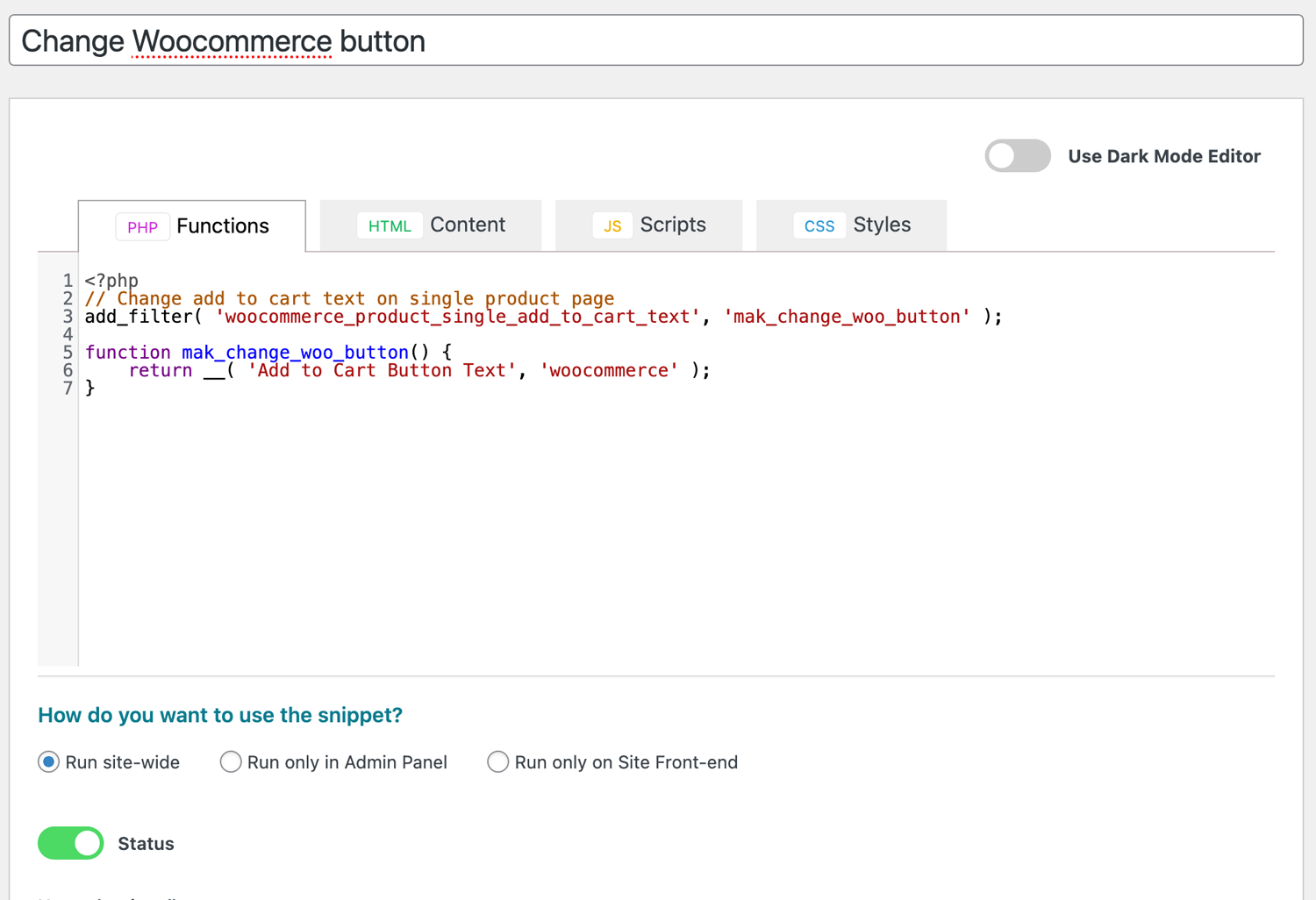Click the 'woocommerce' string on line 6
Image resolution: width=1316 pixels, height=900 pixels.
coord(609,370)
